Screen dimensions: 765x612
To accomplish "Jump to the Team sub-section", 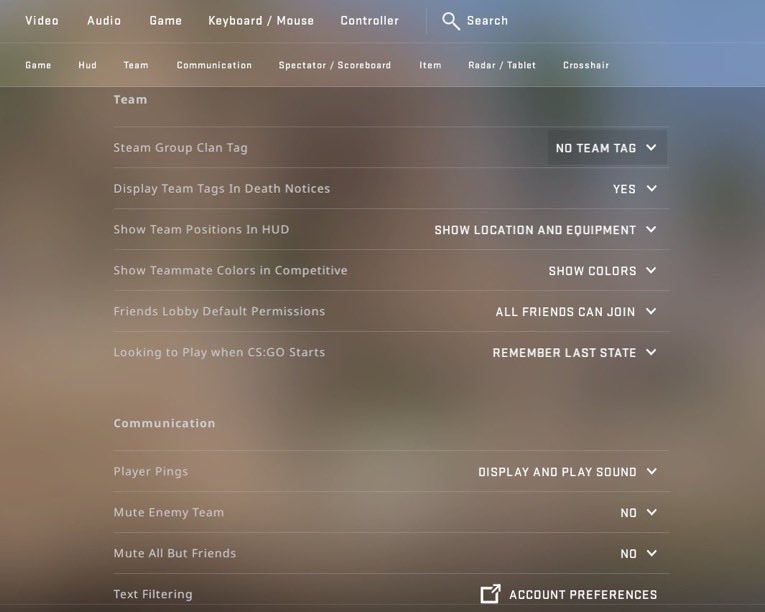I will pyautogui.click(x=136, y=65).
